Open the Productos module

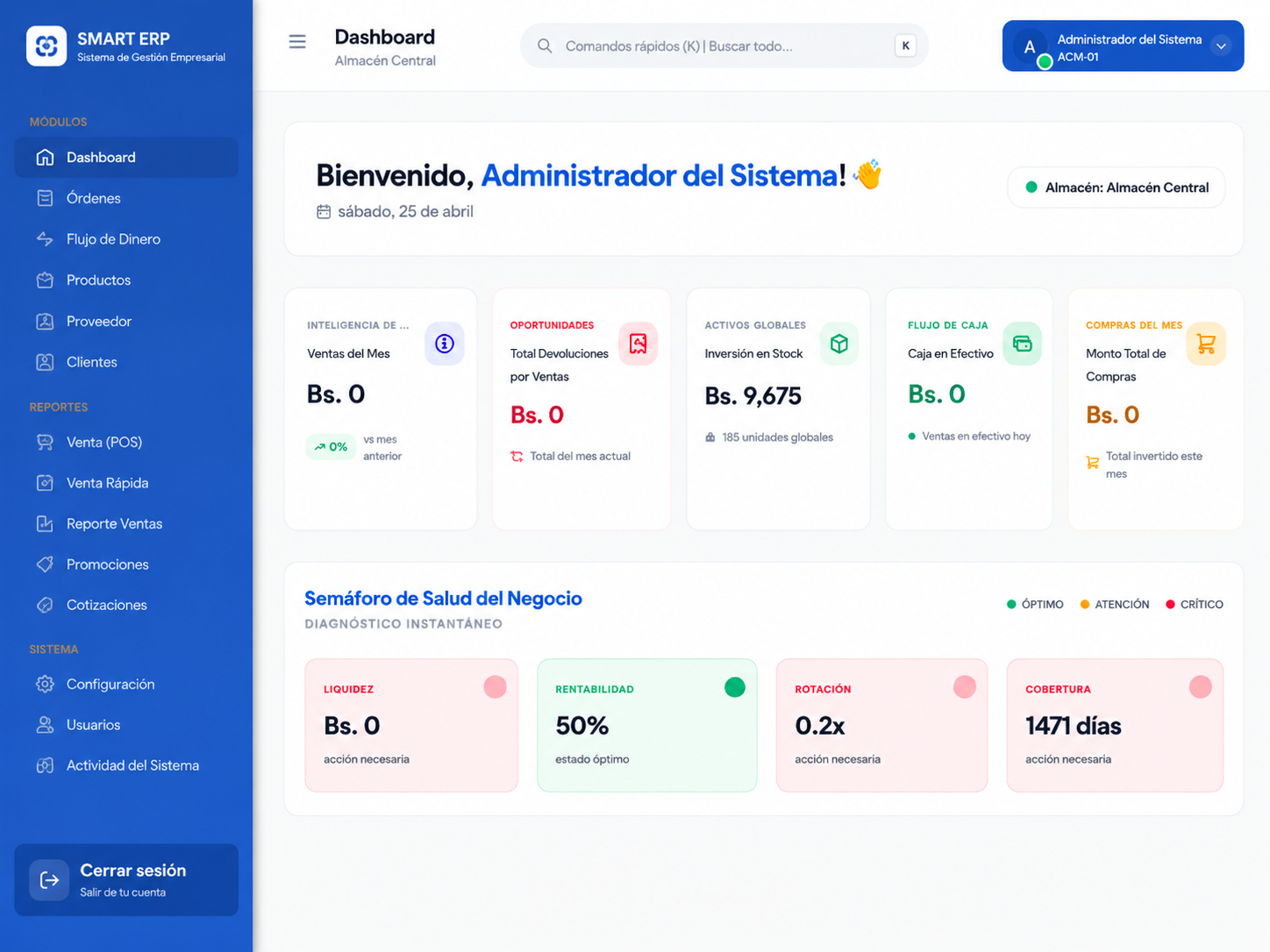tap(126, 280)
